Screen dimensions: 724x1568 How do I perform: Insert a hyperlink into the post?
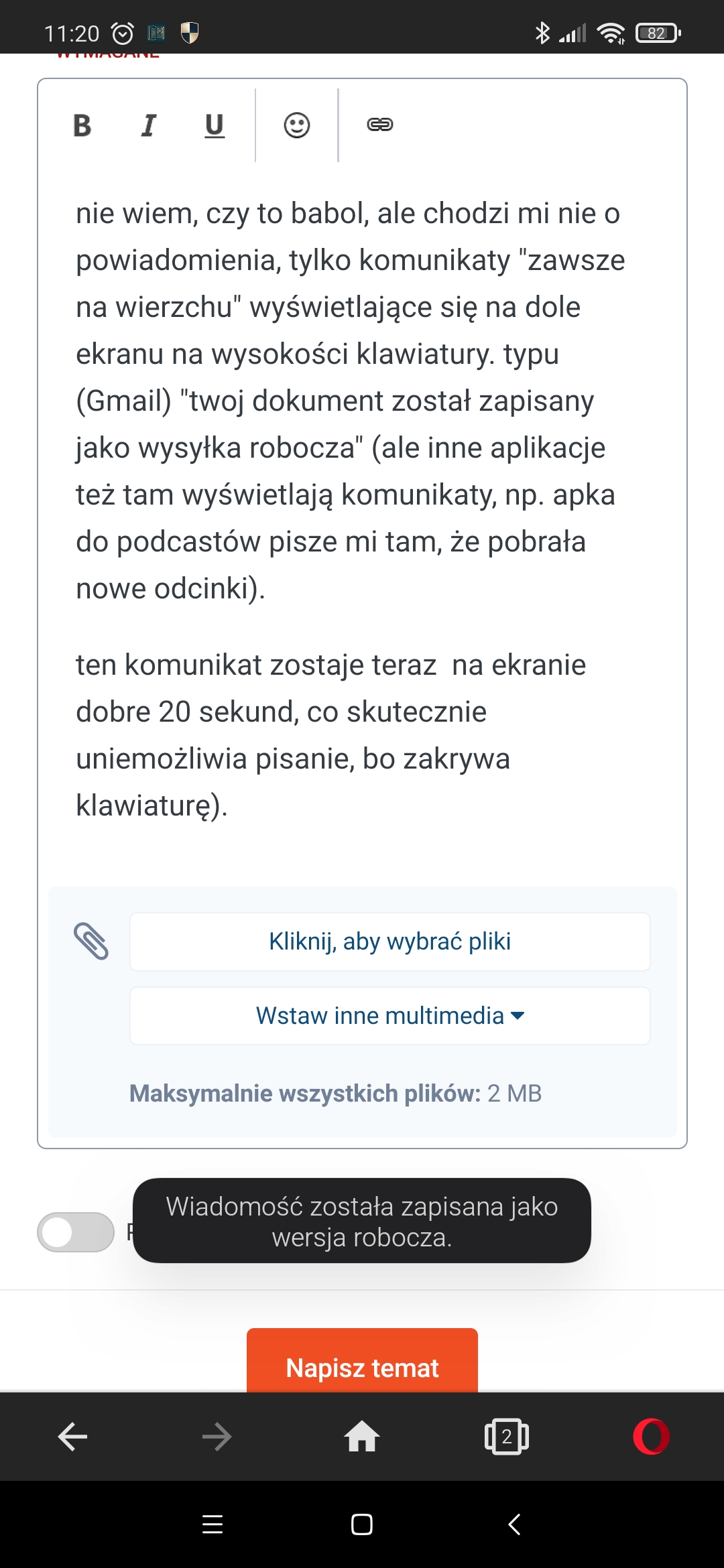point(379,125)
